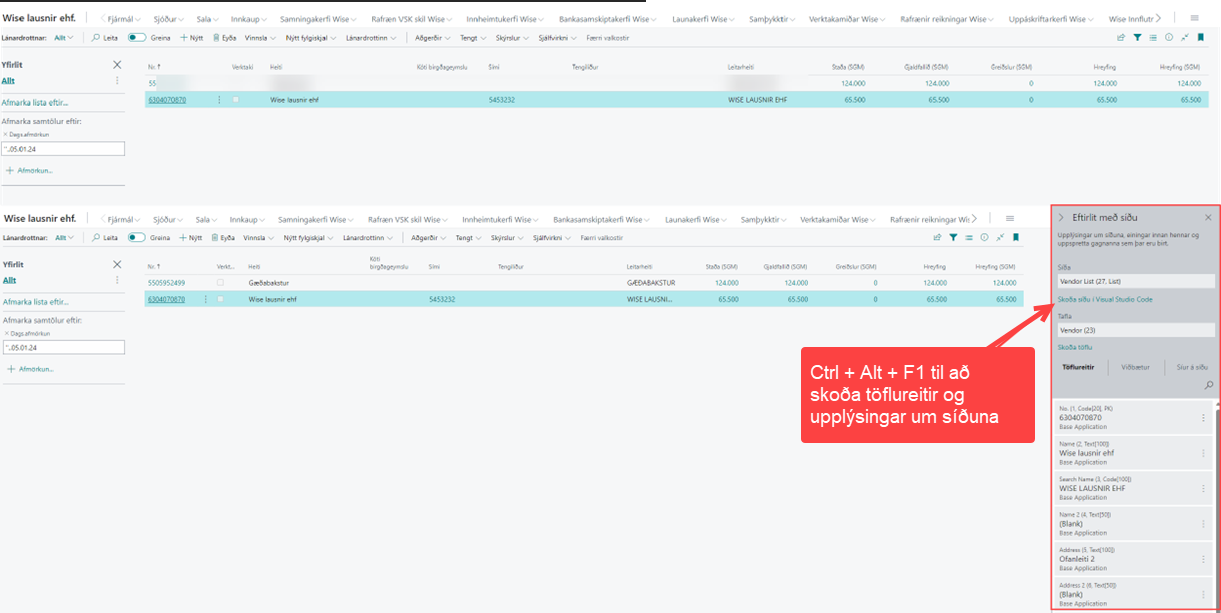The width and height of the screenshot is (1221, 613).
Task: Expand the Wise Innflutr menu dropdown
Action: [1130, 19]
